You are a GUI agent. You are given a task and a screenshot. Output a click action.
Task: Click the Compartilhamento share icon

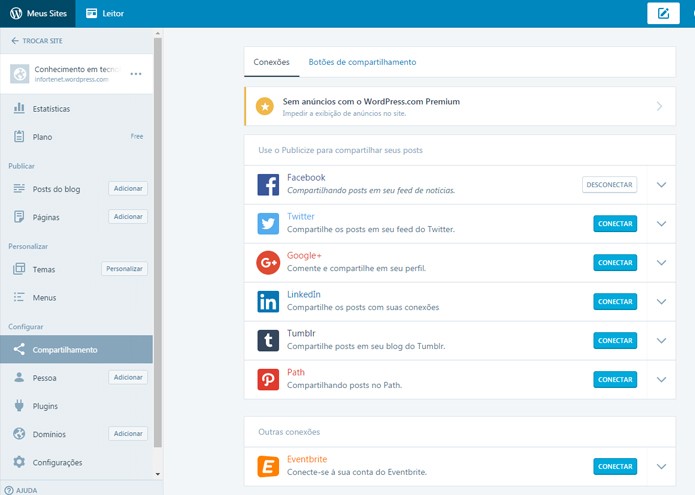pyautogui.click(x=19, y=349)
